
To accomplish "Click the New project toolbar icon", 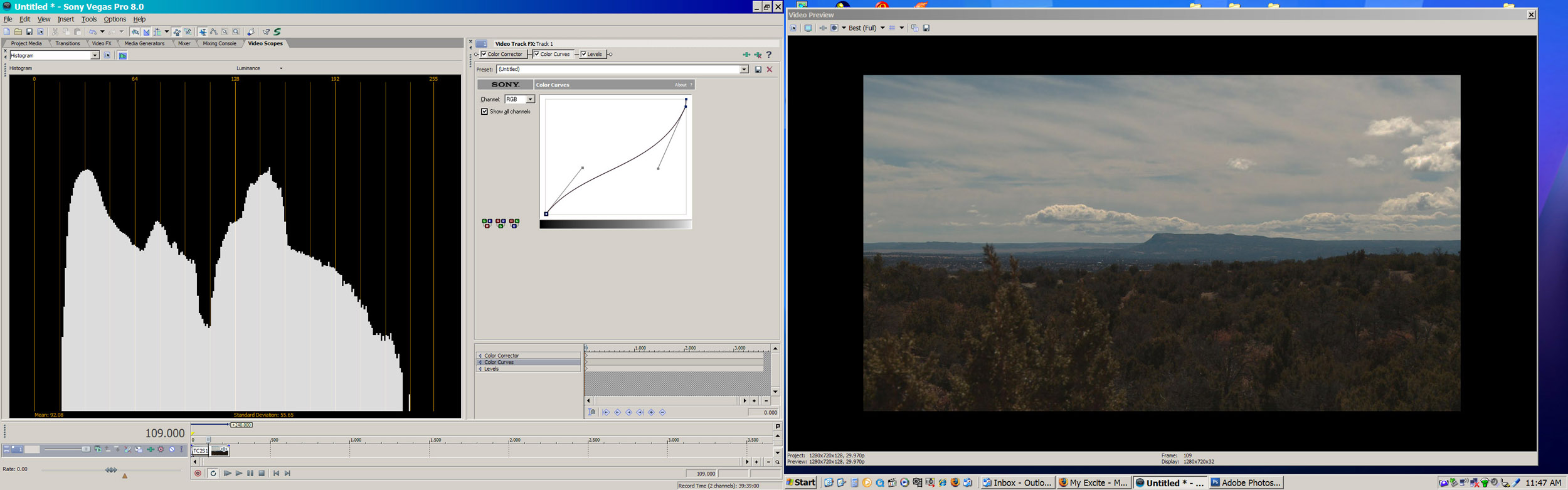I will (x=7, y=31).
